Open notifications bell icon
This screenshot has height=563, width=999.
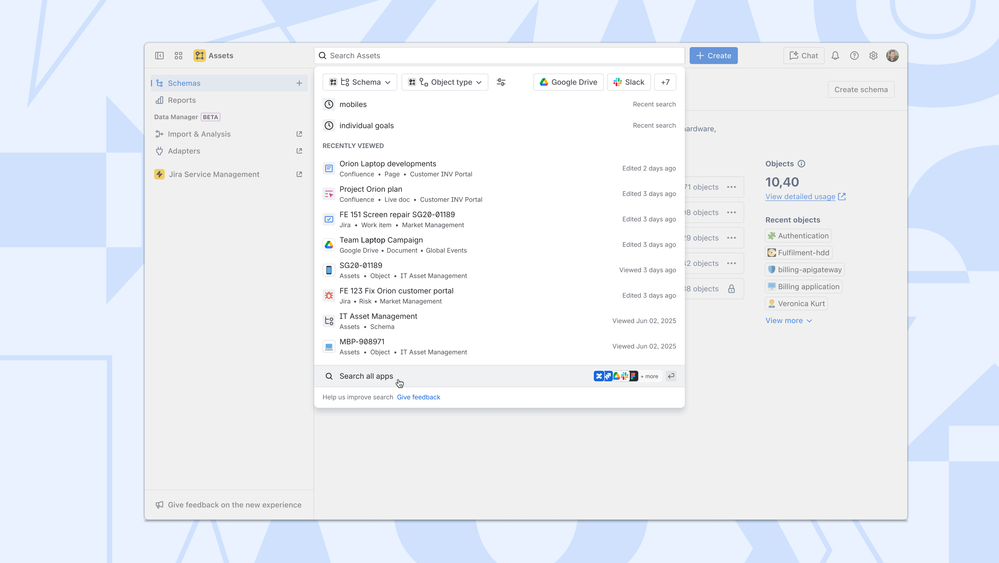(x=835, y=55)
